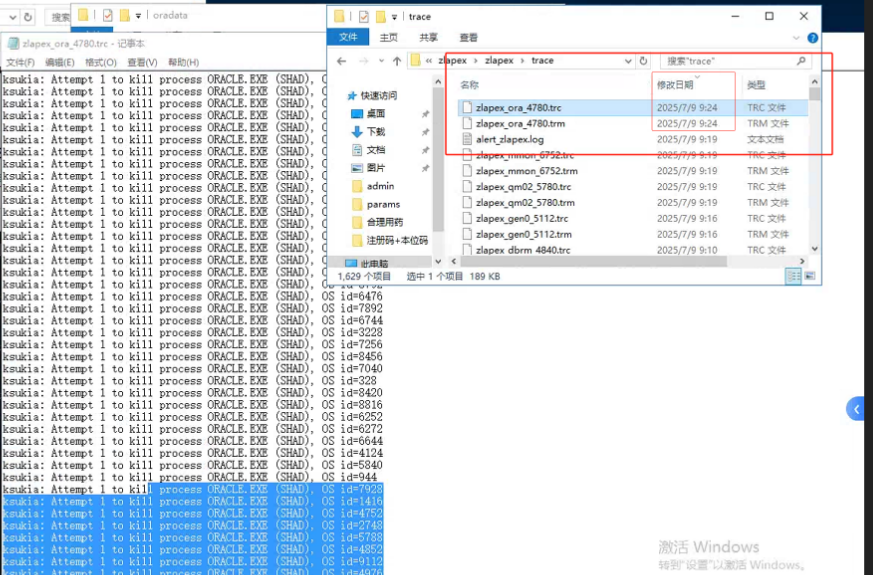Open Notepad 查看(V) menu

pyautogui.click(x=142, y=62)
